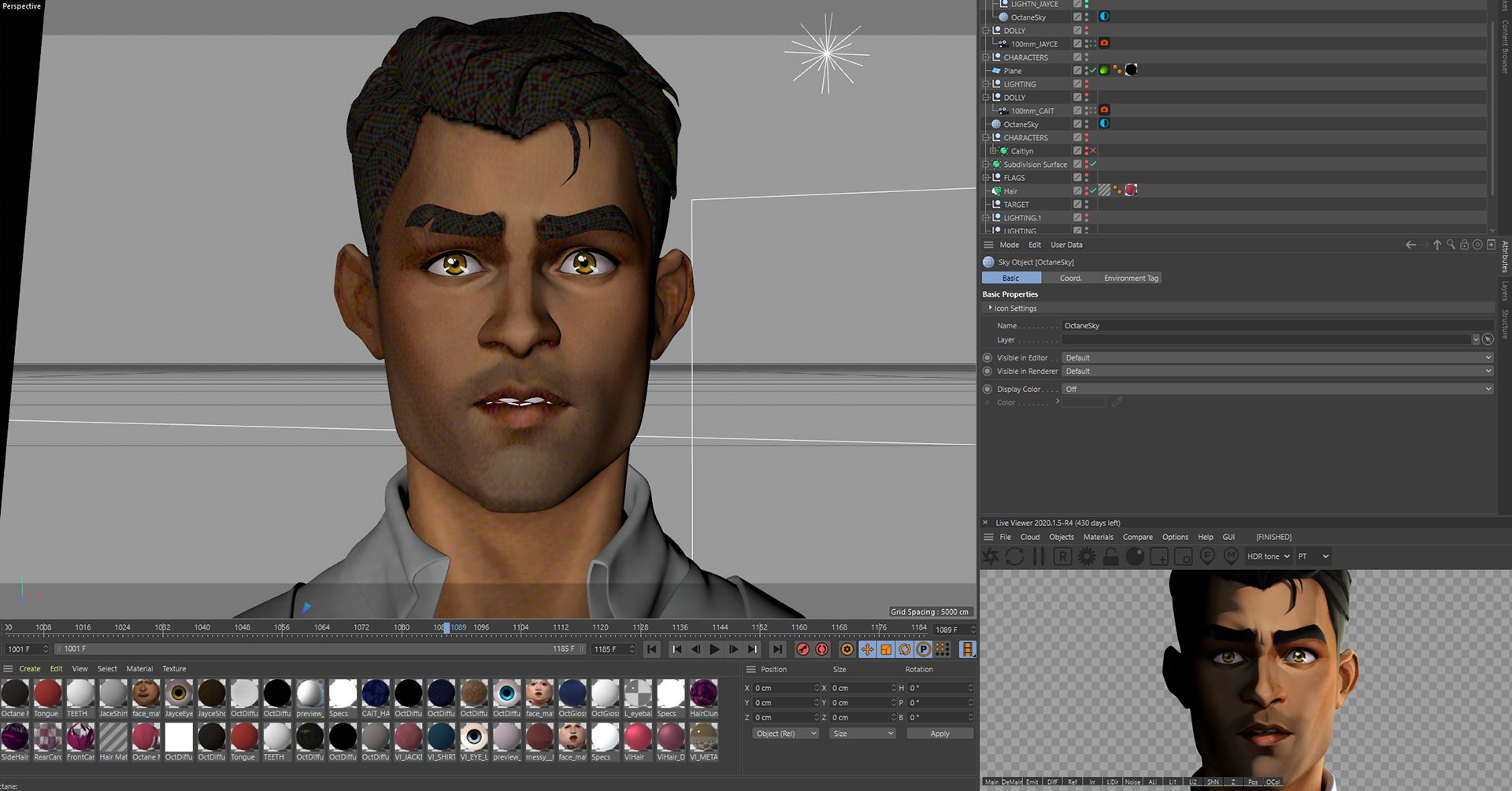
Task: Open the Live Viewer Materials menu
Action: pyautogui.click(x=1098, y=537)
